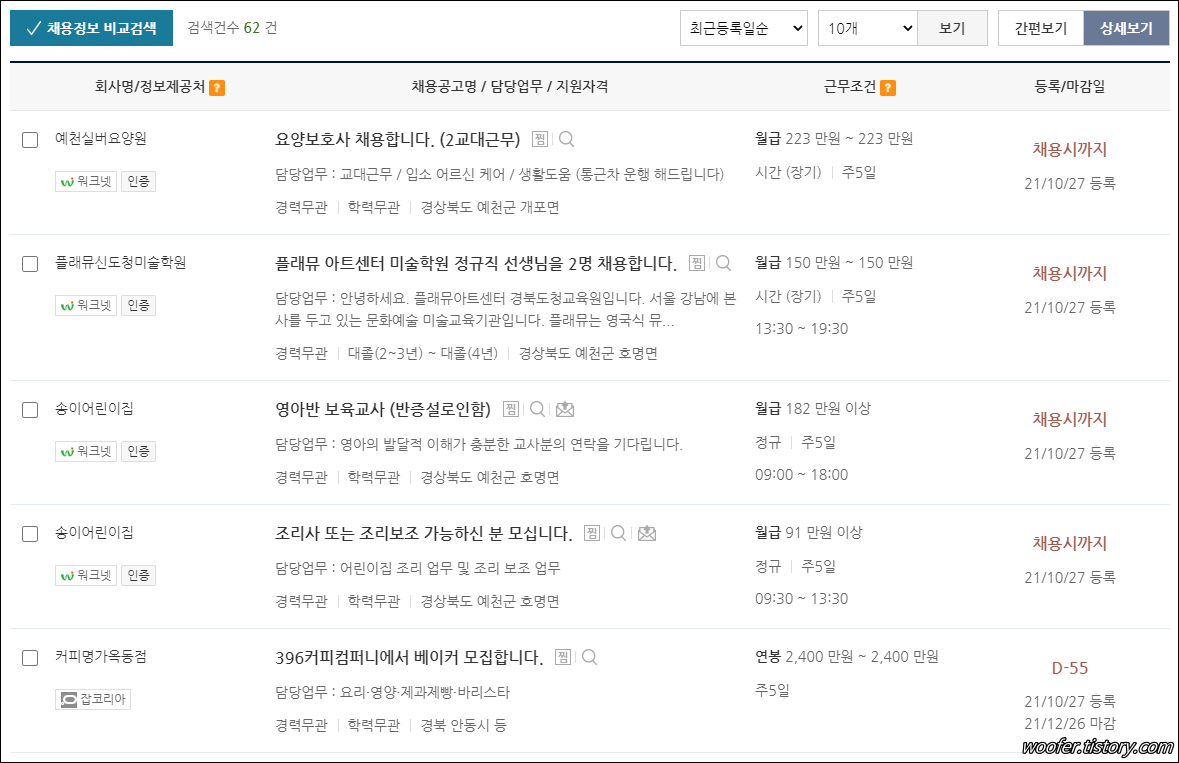Click 송이어린이집 in 보육교사 row
The image size is (1179, 763).
94,408
